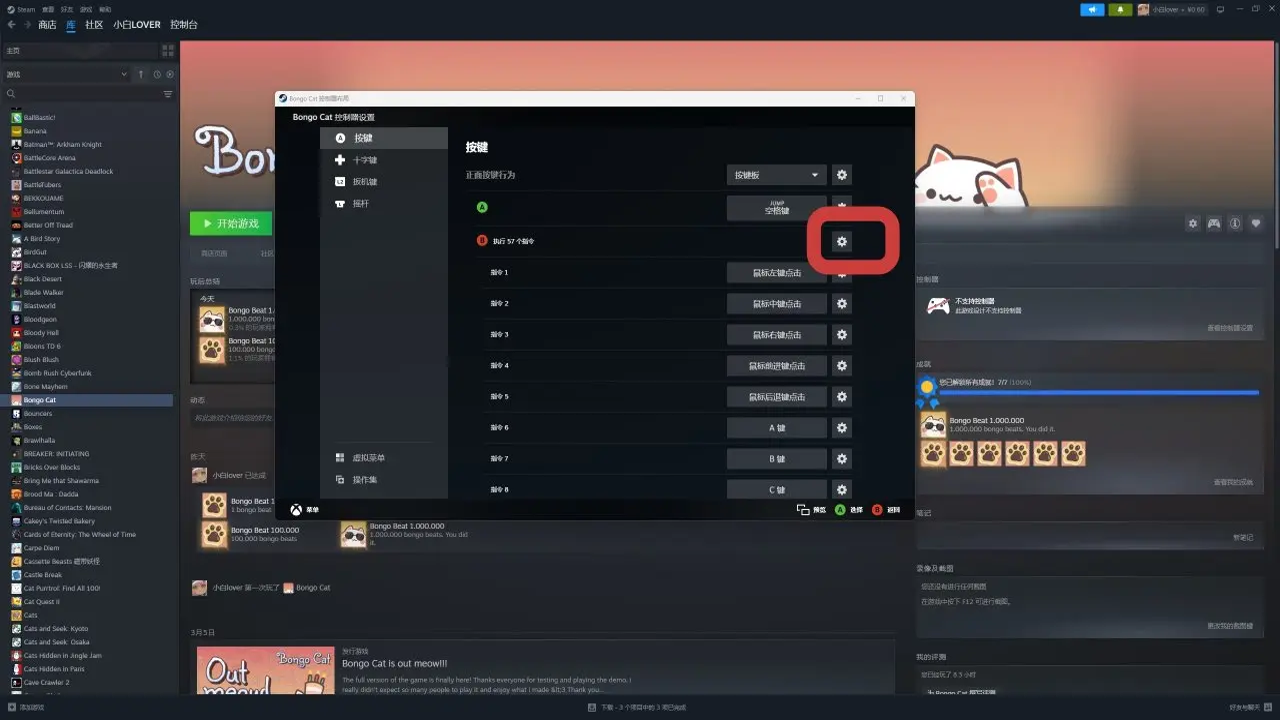Click the 鼠标后退键点击 binding button
This screenshot has width=1280, height=720.
(x=776, y=397)
